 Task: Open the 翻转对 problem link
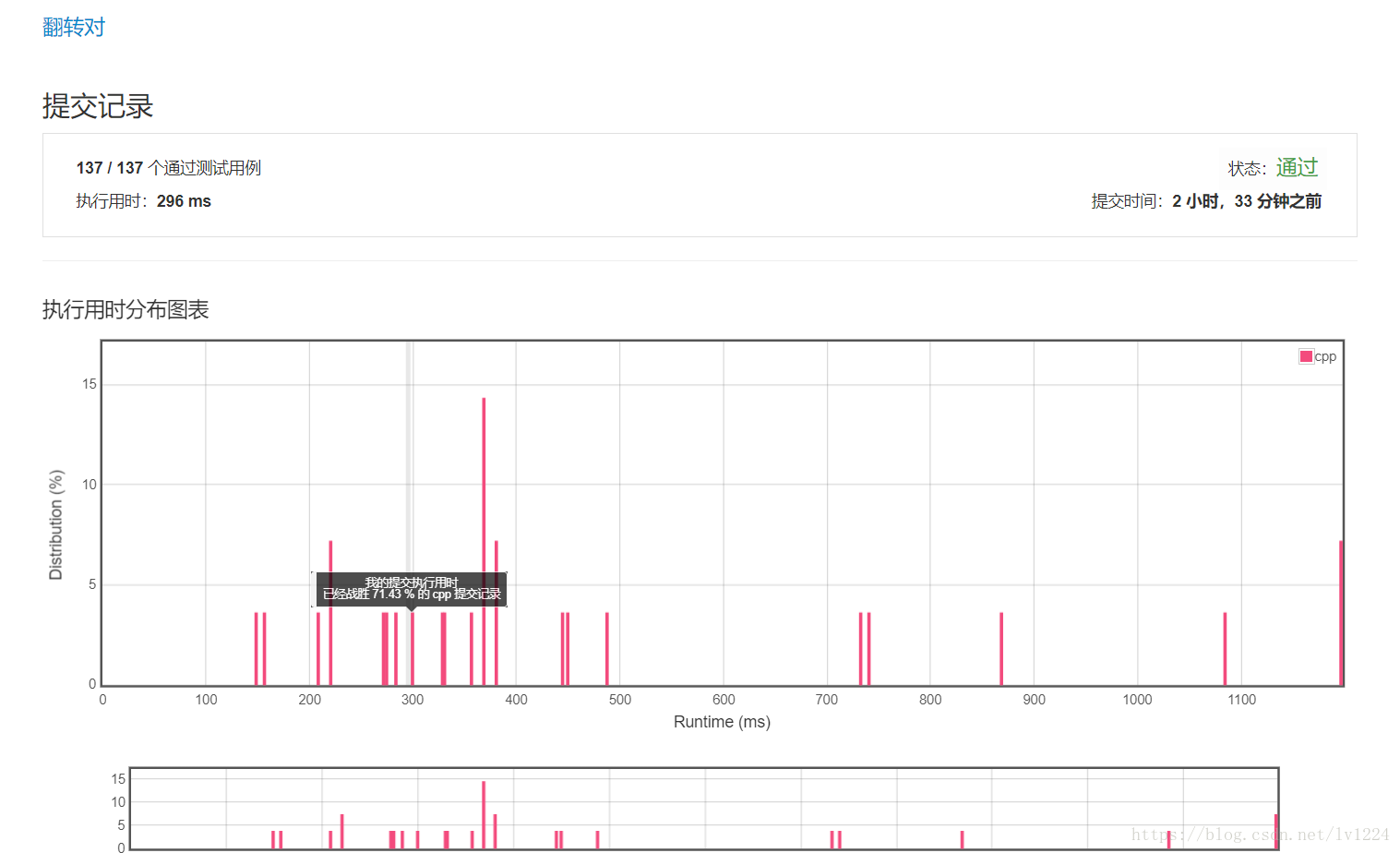74,28
